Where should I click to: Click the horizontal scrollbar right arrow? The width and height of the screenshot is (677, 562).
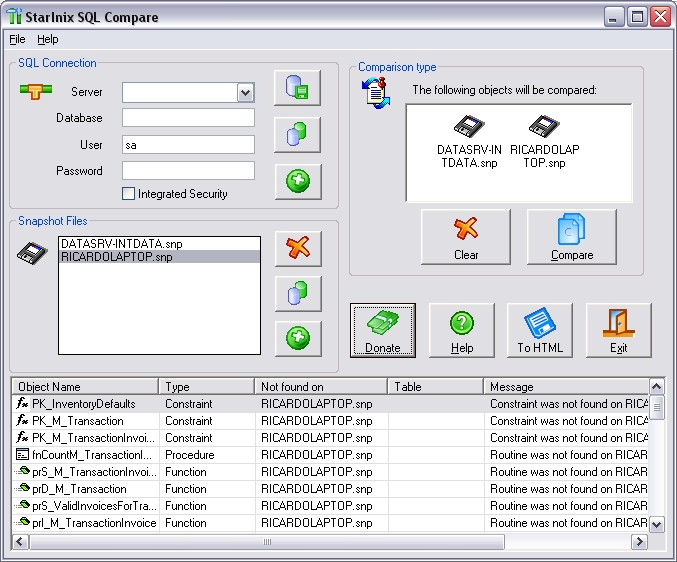640,541
